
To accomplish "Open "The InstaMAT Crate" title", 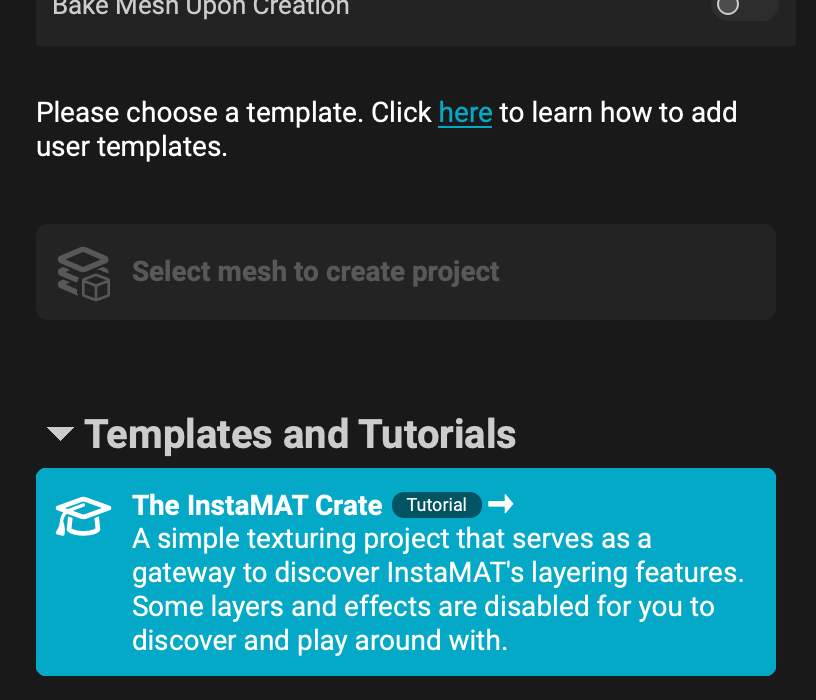I will 257,505.
